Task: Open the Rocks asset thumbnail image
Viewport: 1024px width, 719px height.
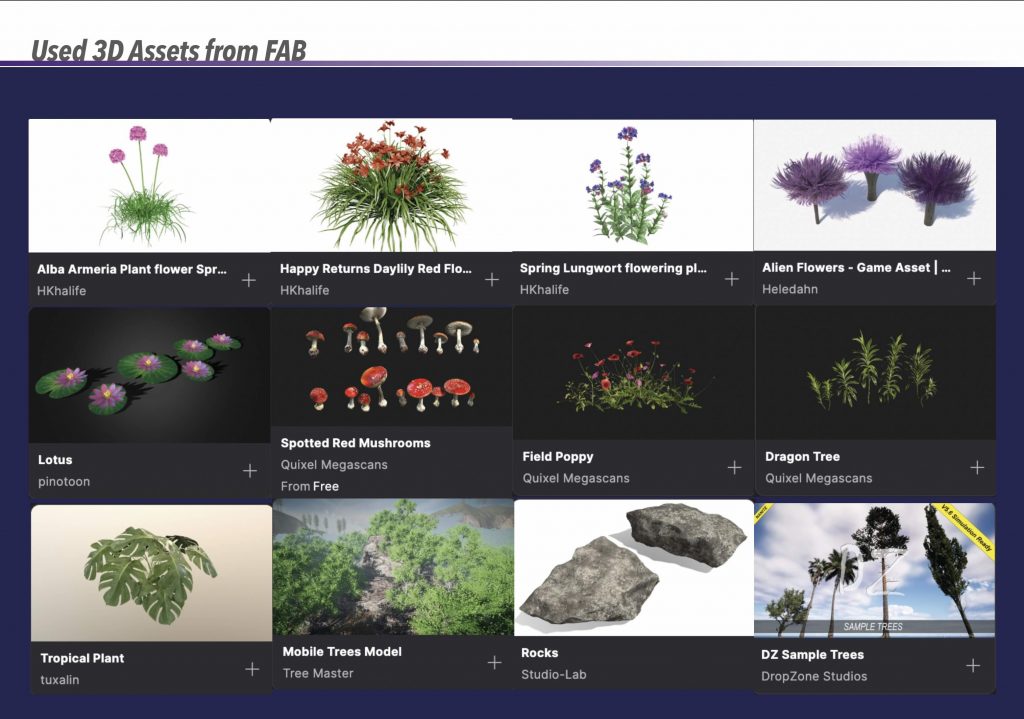Action: click(x=633, y=567)
